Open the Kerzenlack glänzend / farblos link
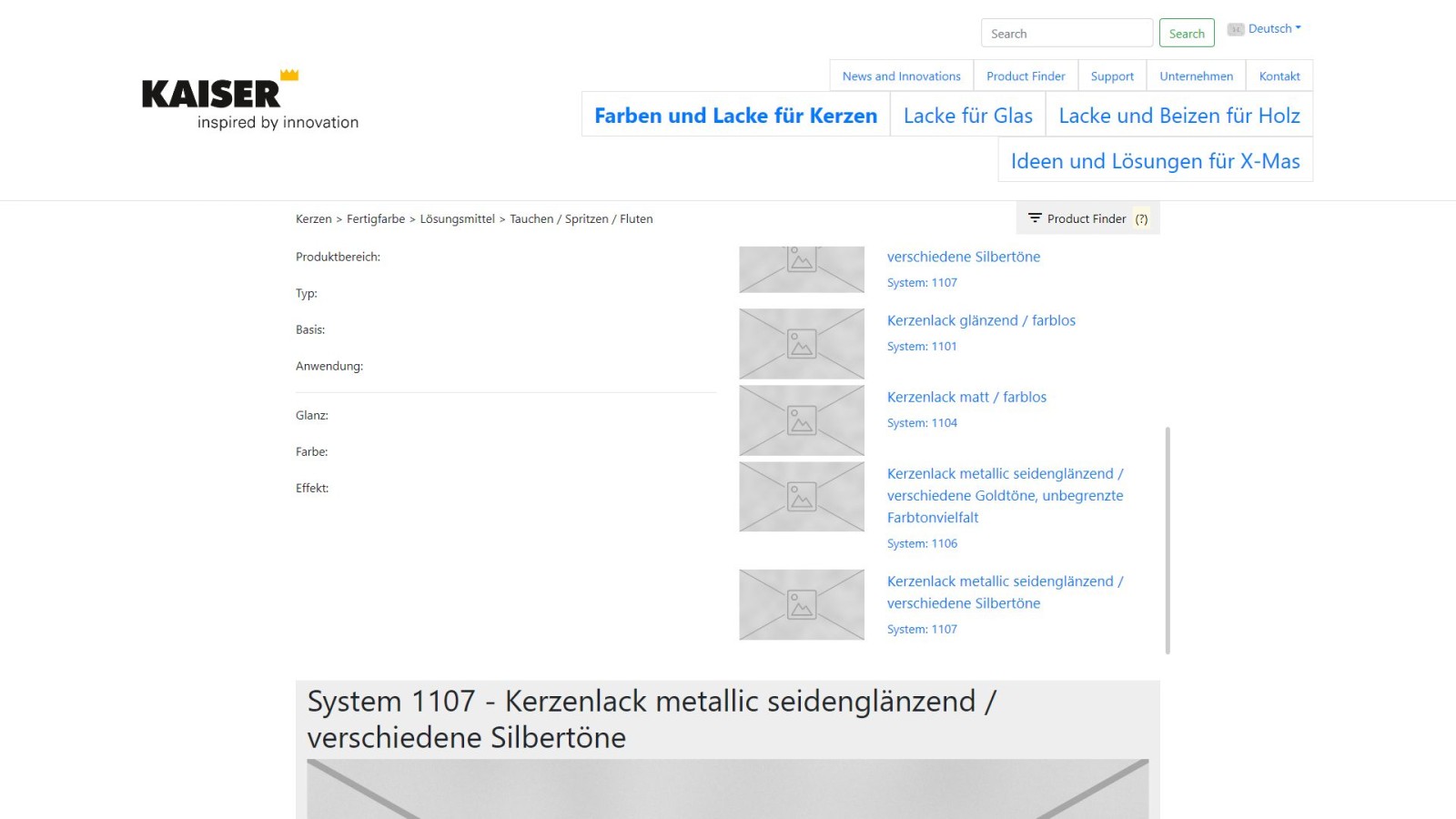The width and height of the screenshot is (1456, 819). [x=981, y=320]
